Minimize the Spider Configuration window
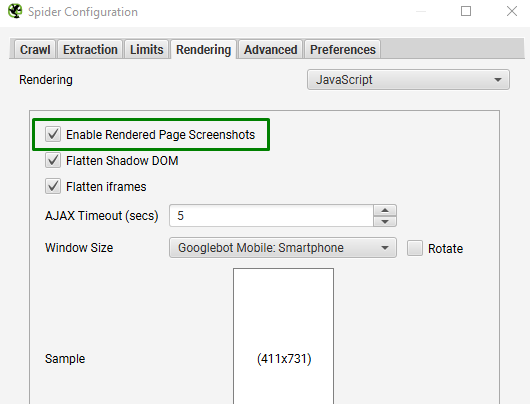Image resolution: width=530 pixels, height=404 pixels. point(420,11)
